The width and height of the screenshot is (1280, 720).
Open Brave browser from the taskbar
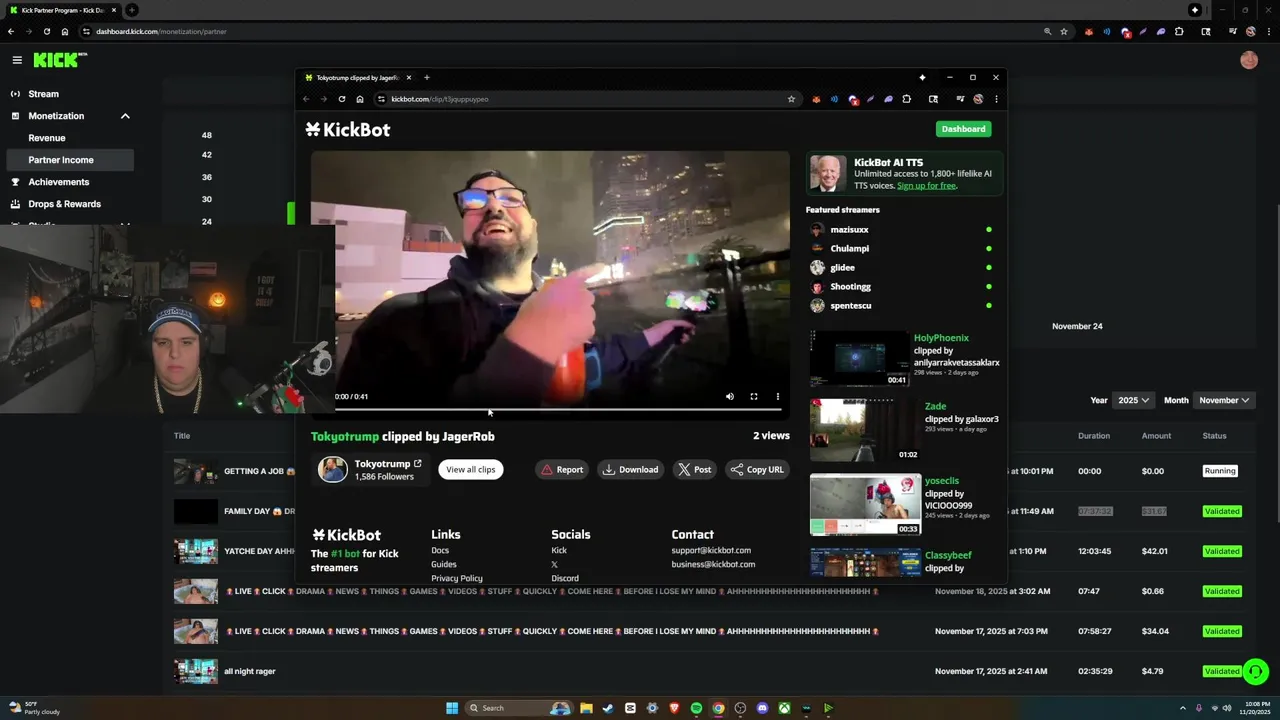coord(674,708)
